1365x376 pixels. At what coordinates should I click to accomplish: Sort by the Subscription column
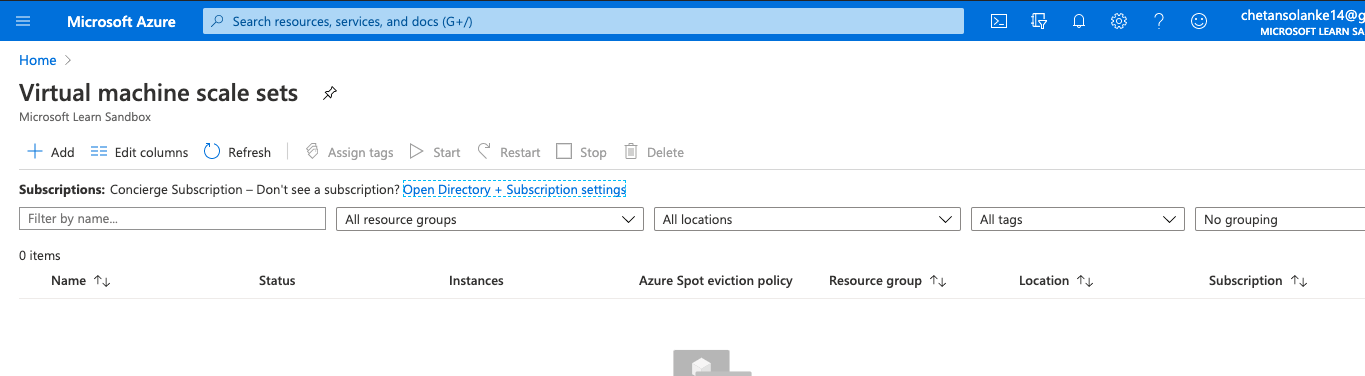(x=1258, y=281)
